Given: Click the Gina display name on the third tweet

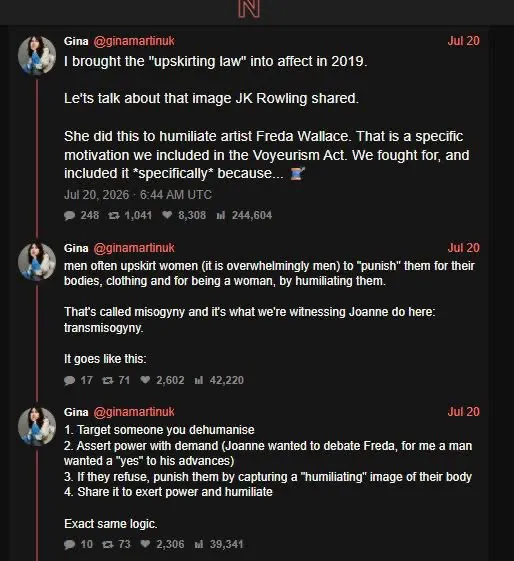Looking at the screenshot, I should pyautogui.click(x=76, y=412).
